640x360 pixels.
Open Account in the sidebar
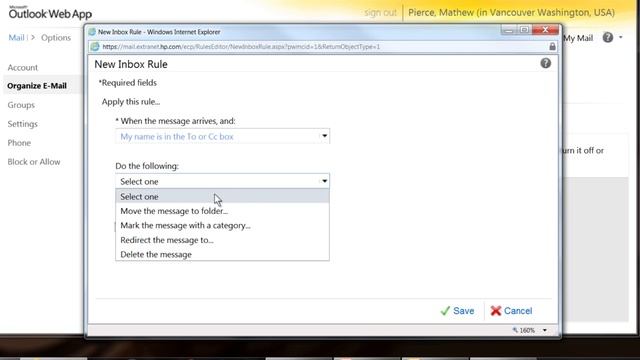click(x=22, y=67)
